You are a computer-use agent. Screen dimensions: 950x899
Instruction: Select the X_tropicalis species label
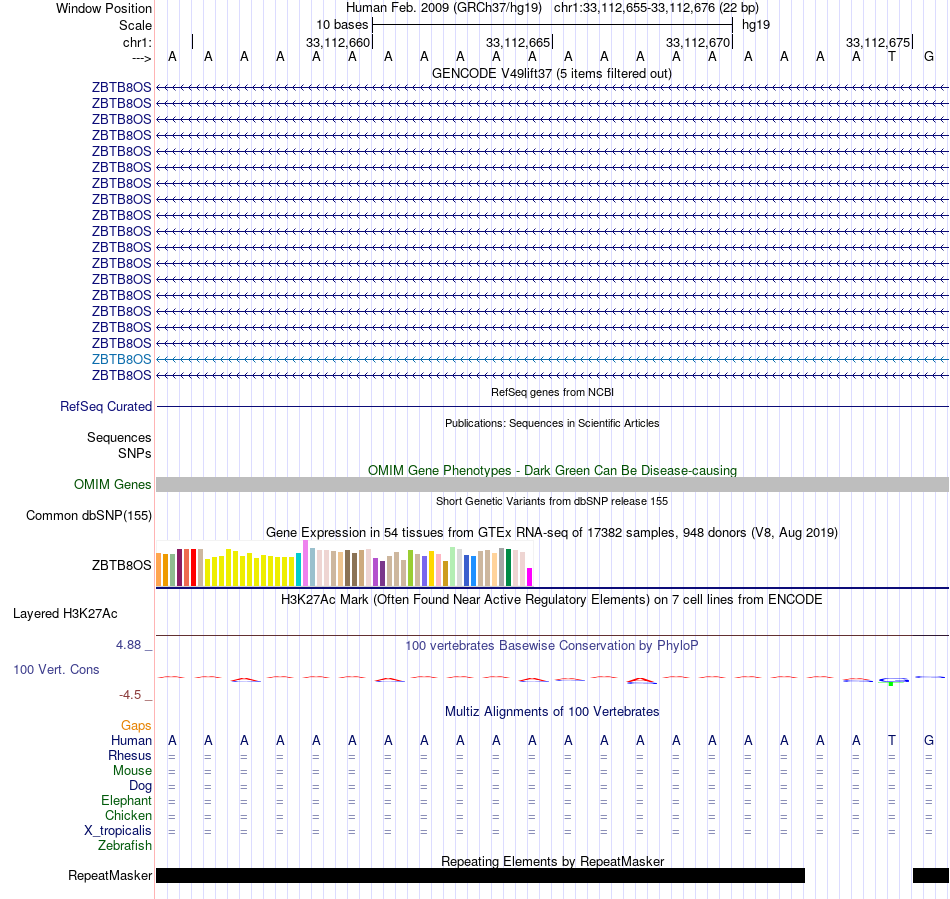pos(118,831)
